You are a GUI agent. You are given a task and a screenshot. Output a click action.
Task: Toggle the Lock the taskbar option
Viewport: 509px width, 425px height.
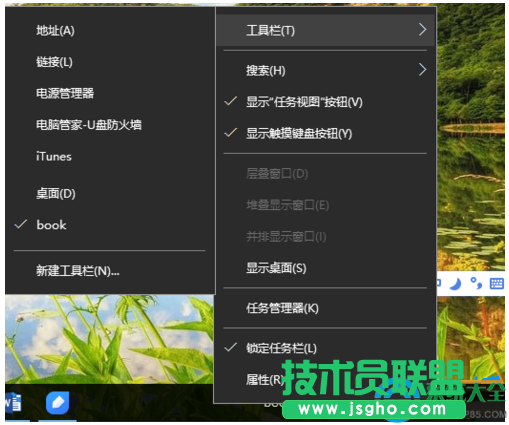(x=231, y=348)
